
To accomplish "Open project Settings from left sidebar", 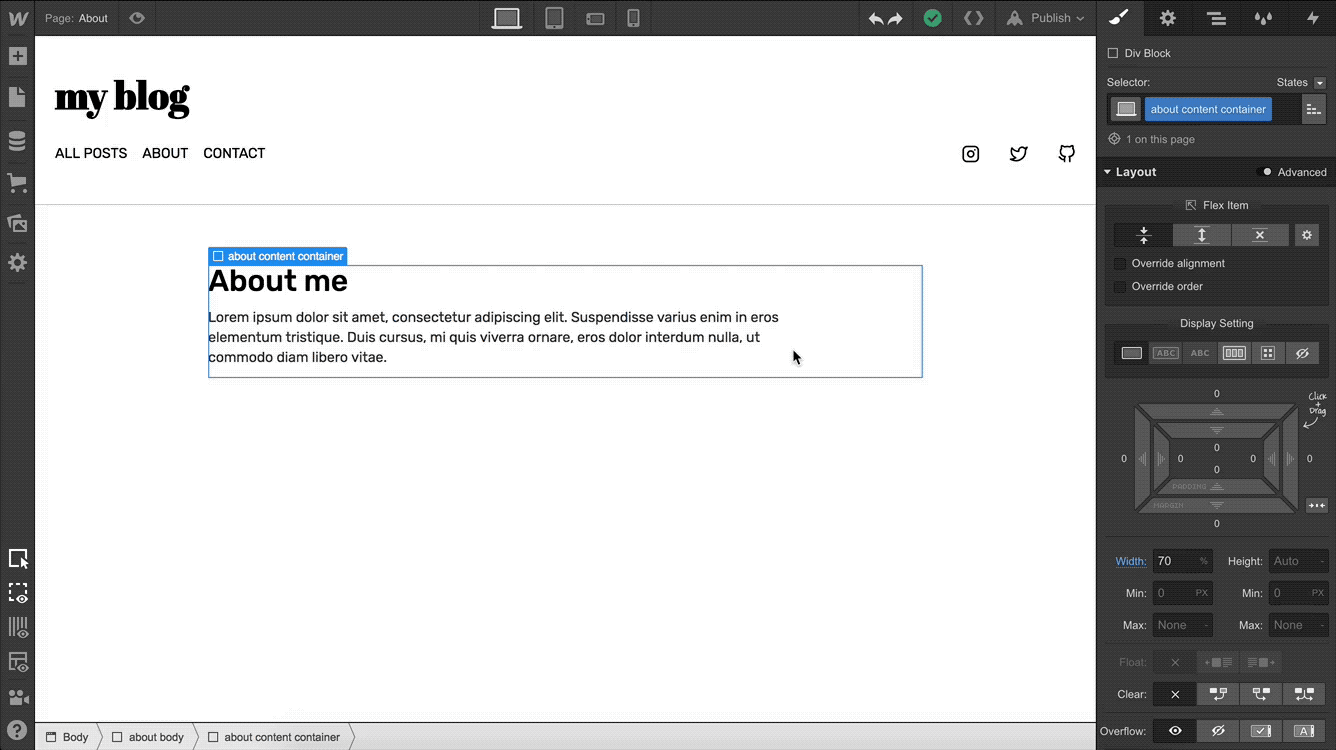I will 17,263.
